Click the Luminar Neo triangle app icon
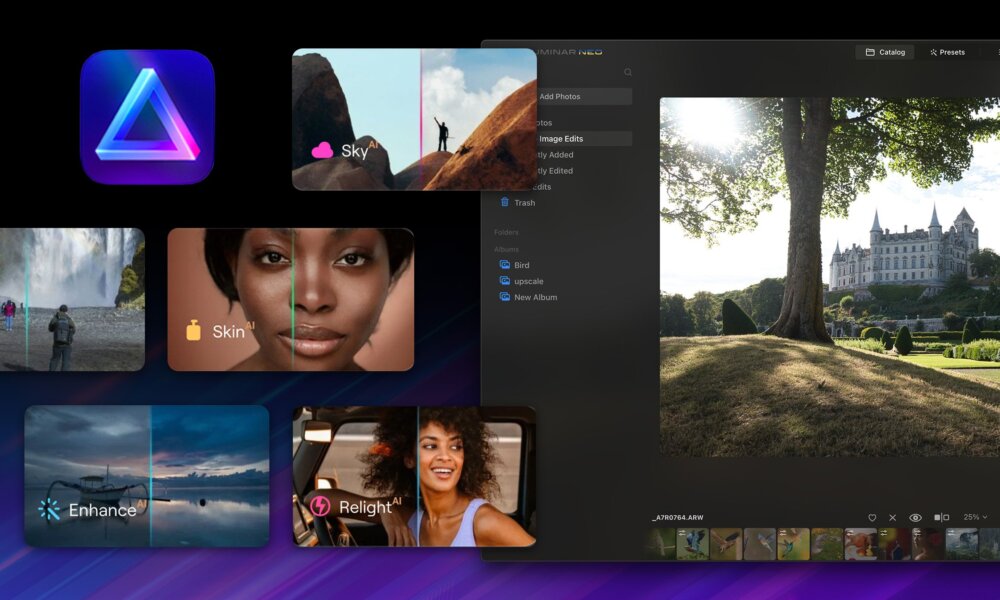The height and width of the screenshot is (600, 1000). (147, 117)
